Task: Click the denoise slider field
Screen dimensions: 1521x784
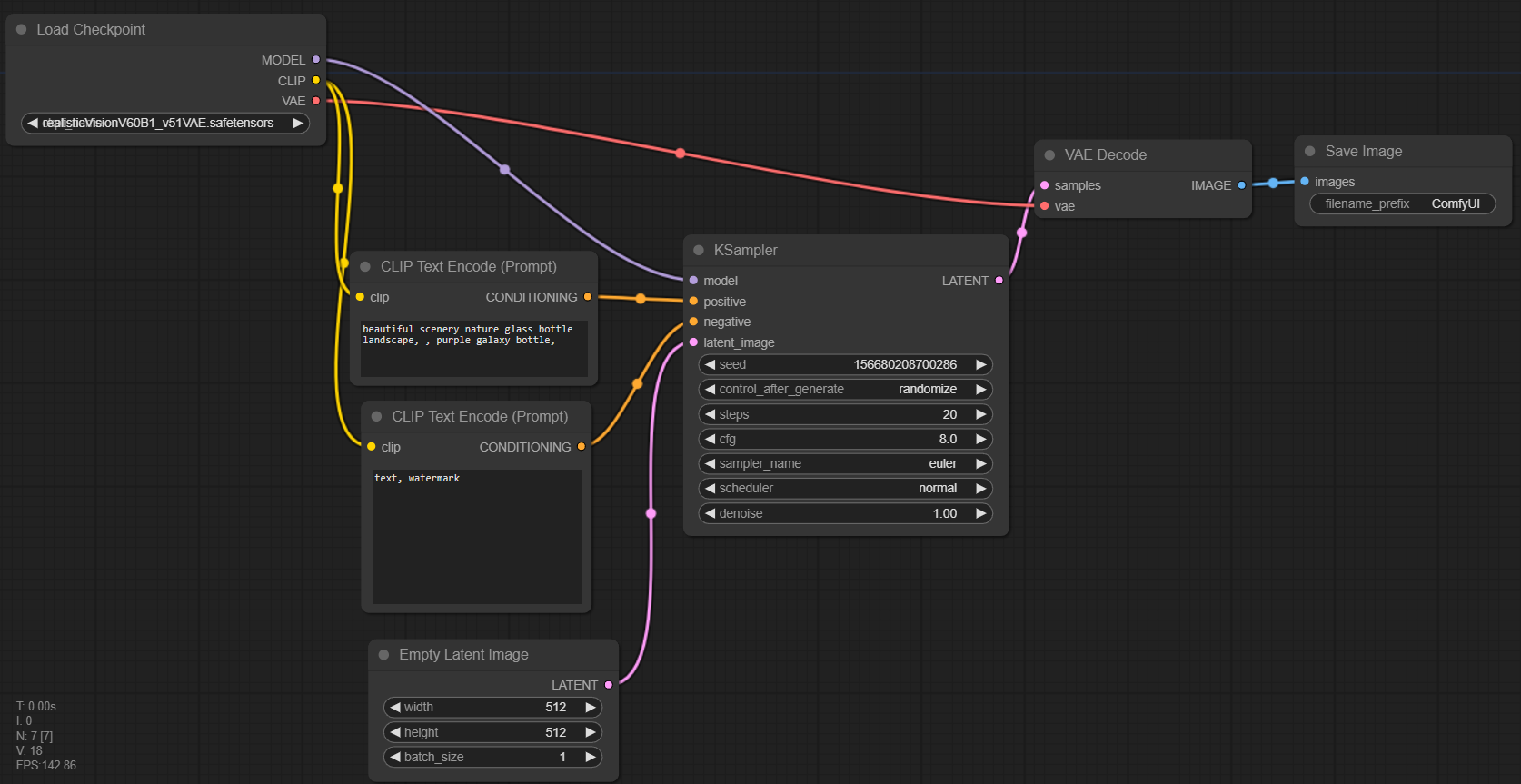Action: [845, 513]
